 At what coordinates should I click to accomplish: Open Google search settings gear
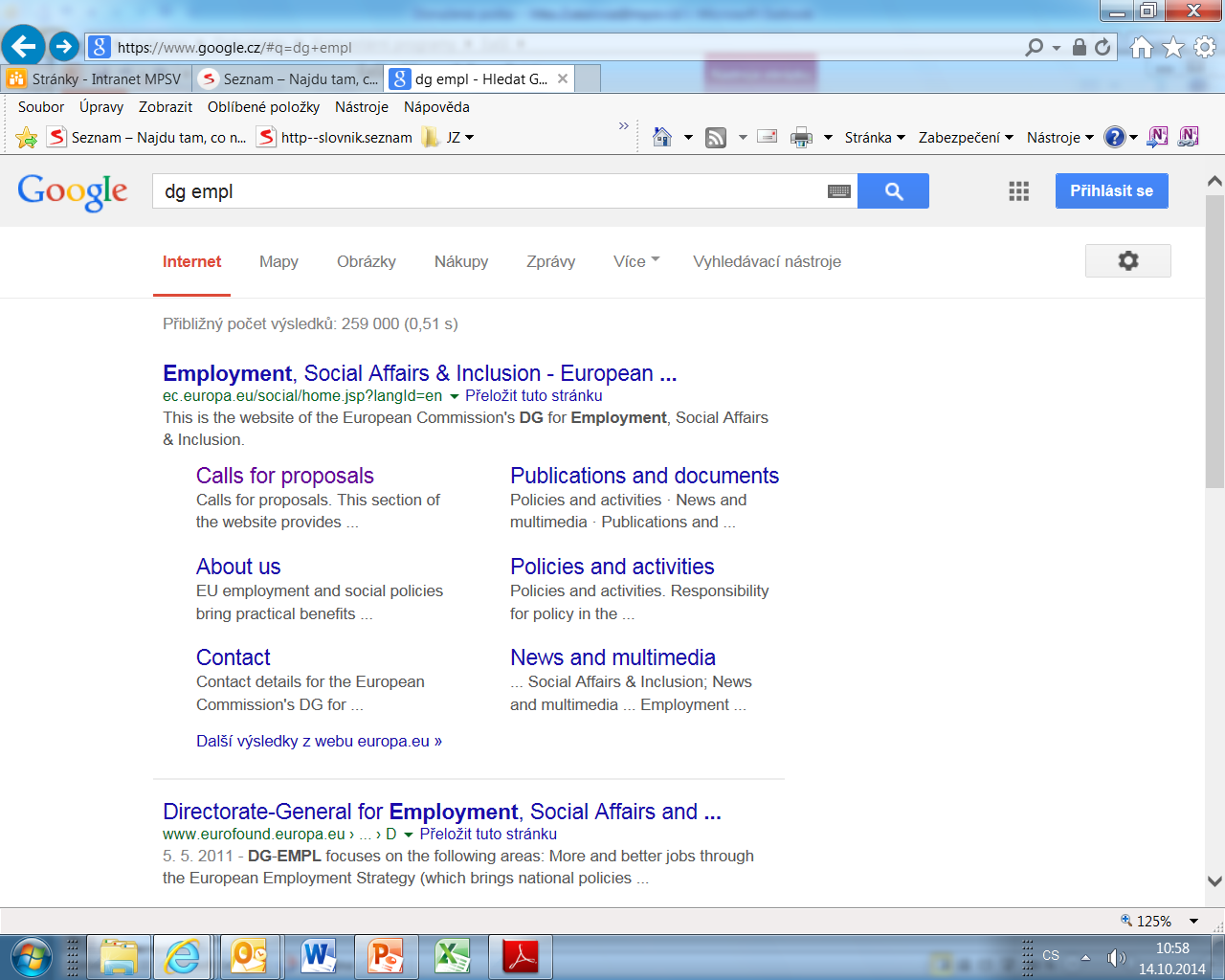tap(1128, 260)
